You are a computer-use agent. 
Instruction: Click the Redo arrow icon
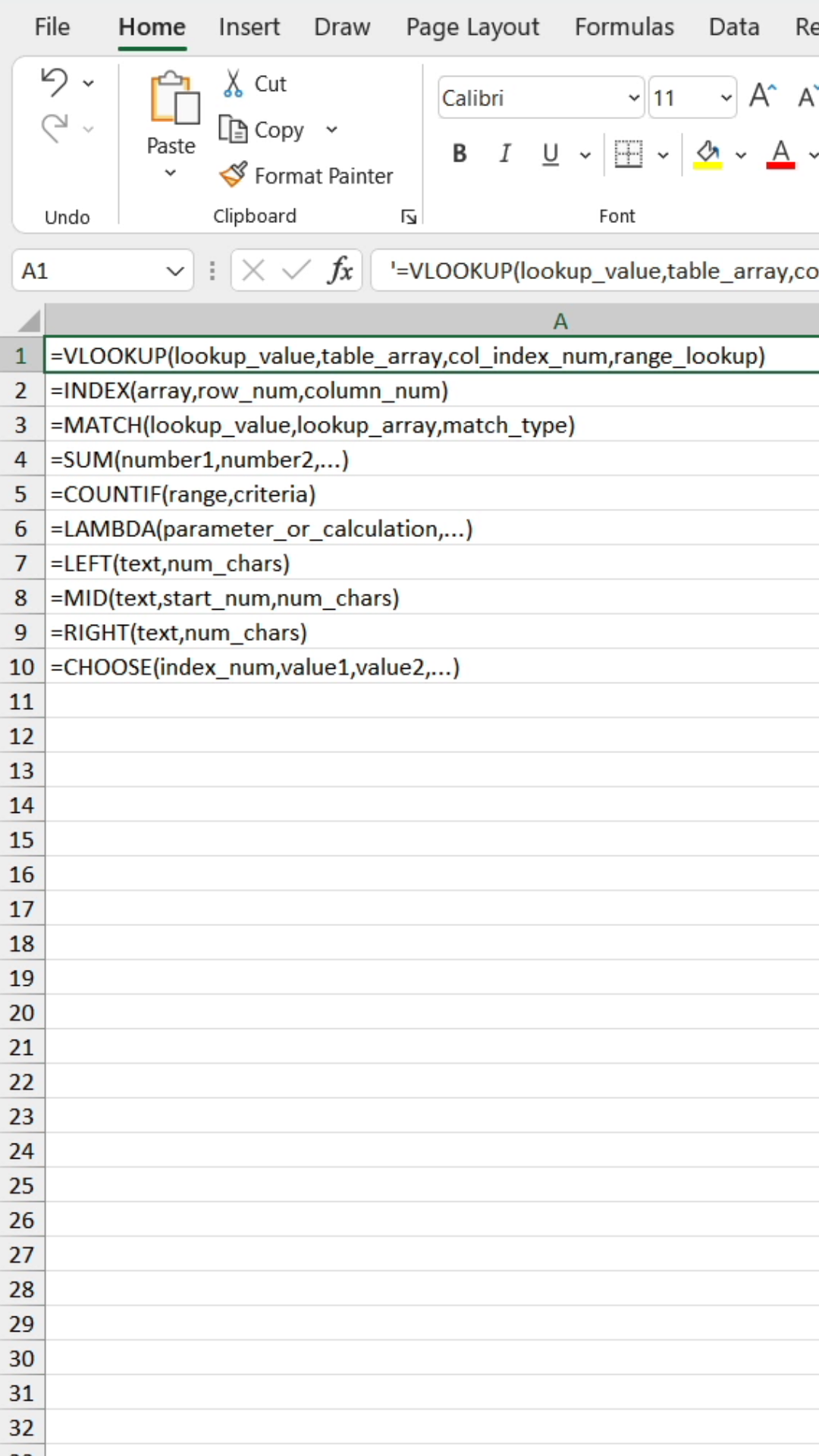click(55, 128)
